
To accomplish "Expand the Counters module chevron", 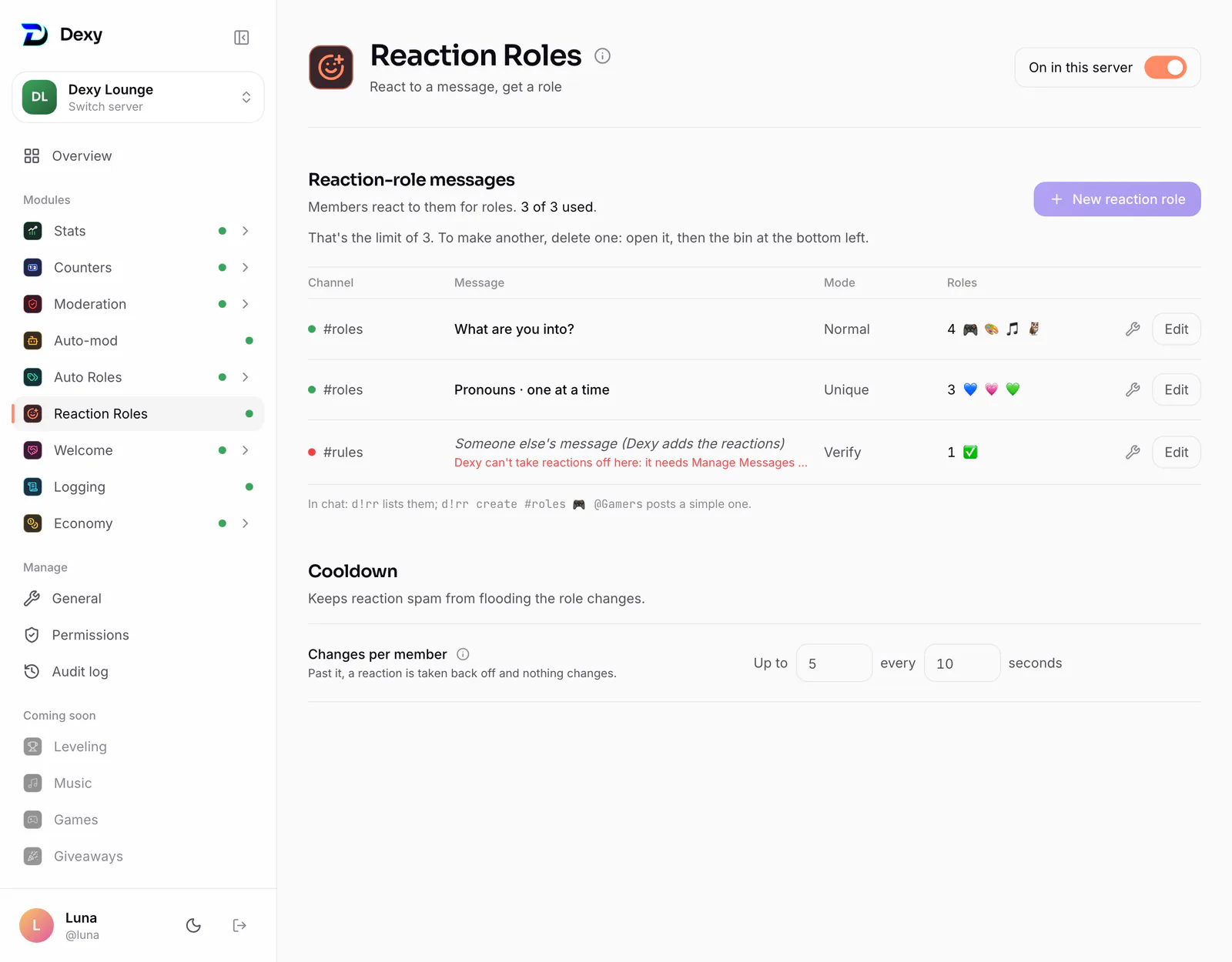I will pos(246,268).
